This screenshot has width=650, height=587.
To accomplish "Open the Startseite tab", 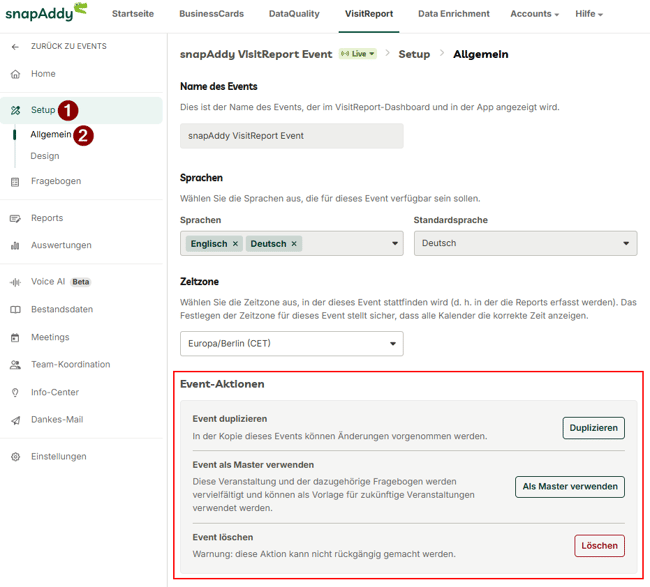I will pyautogui.click(x=133, y=14).
